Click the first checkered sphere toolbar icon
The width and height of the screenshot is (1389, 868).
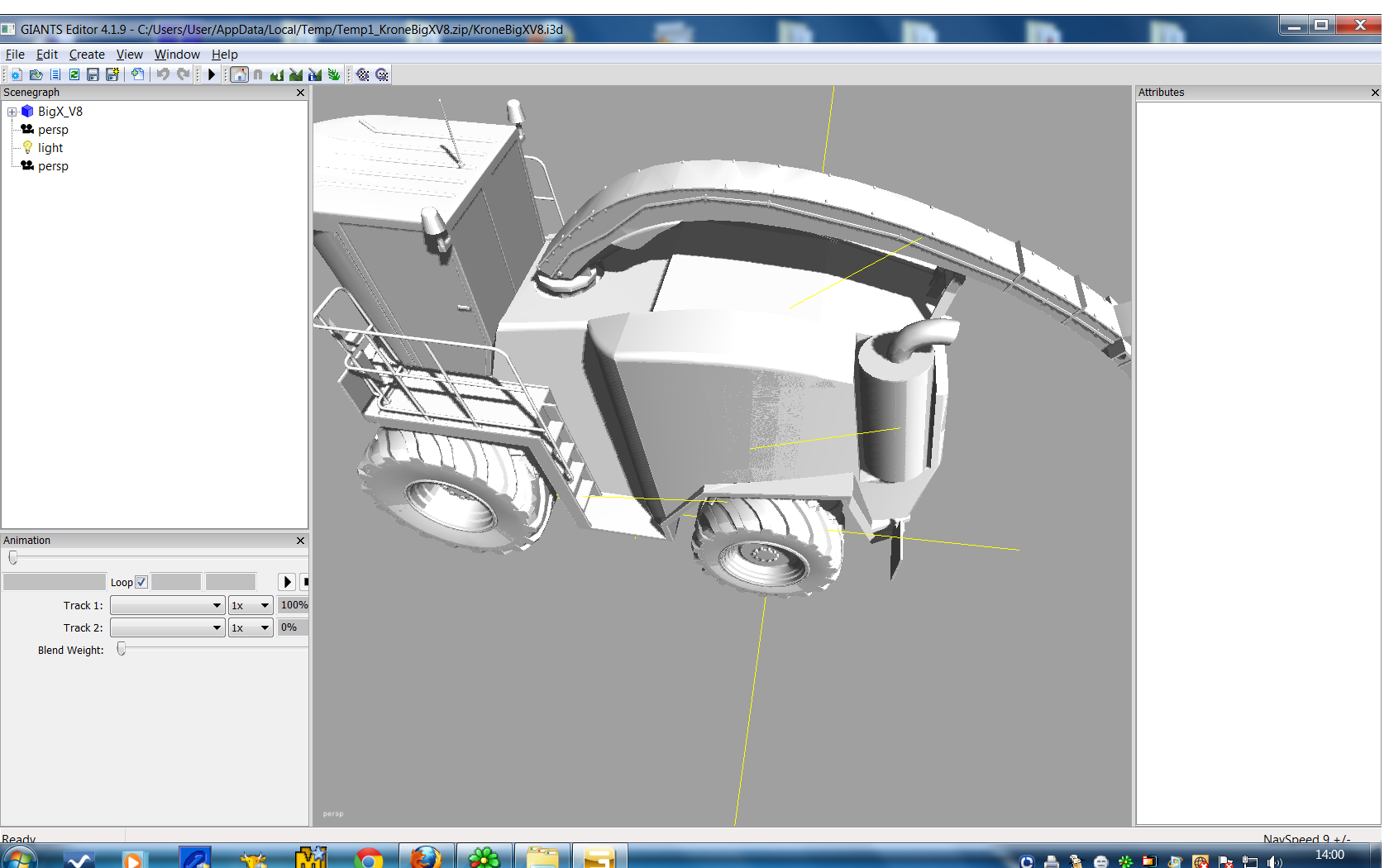[x=362, y=74]
